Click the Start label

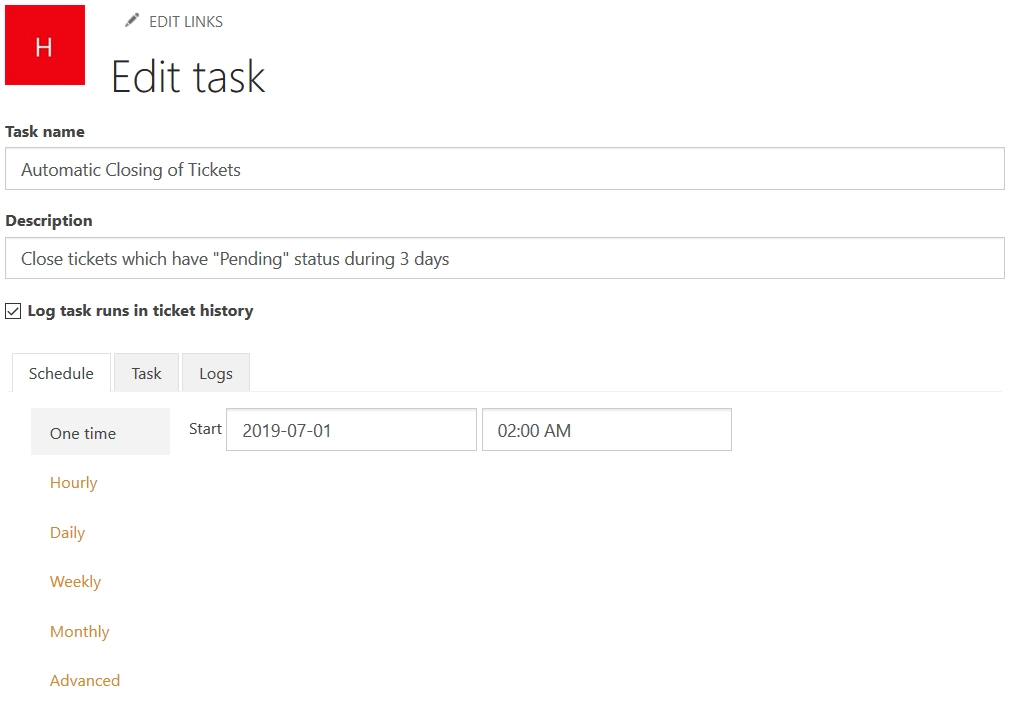point(205,429)
